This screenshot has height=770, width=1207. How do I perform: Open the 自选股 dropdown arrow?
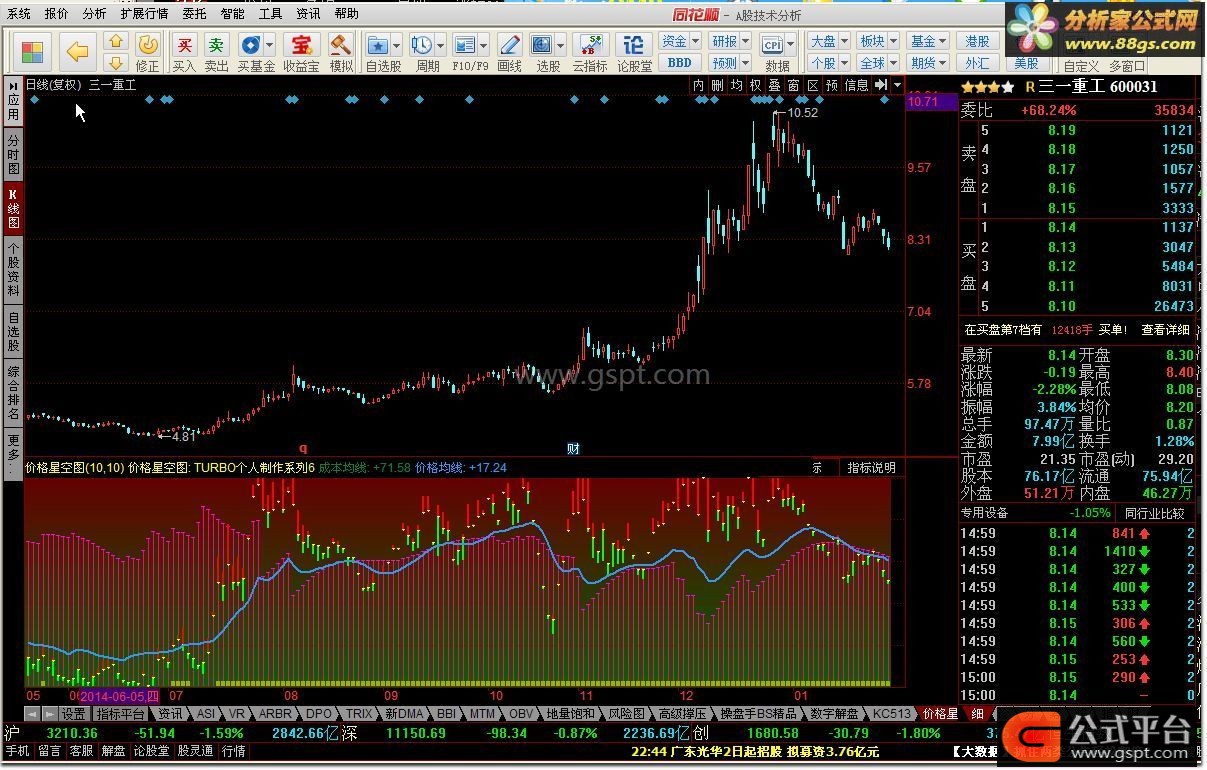coord(397,46)
